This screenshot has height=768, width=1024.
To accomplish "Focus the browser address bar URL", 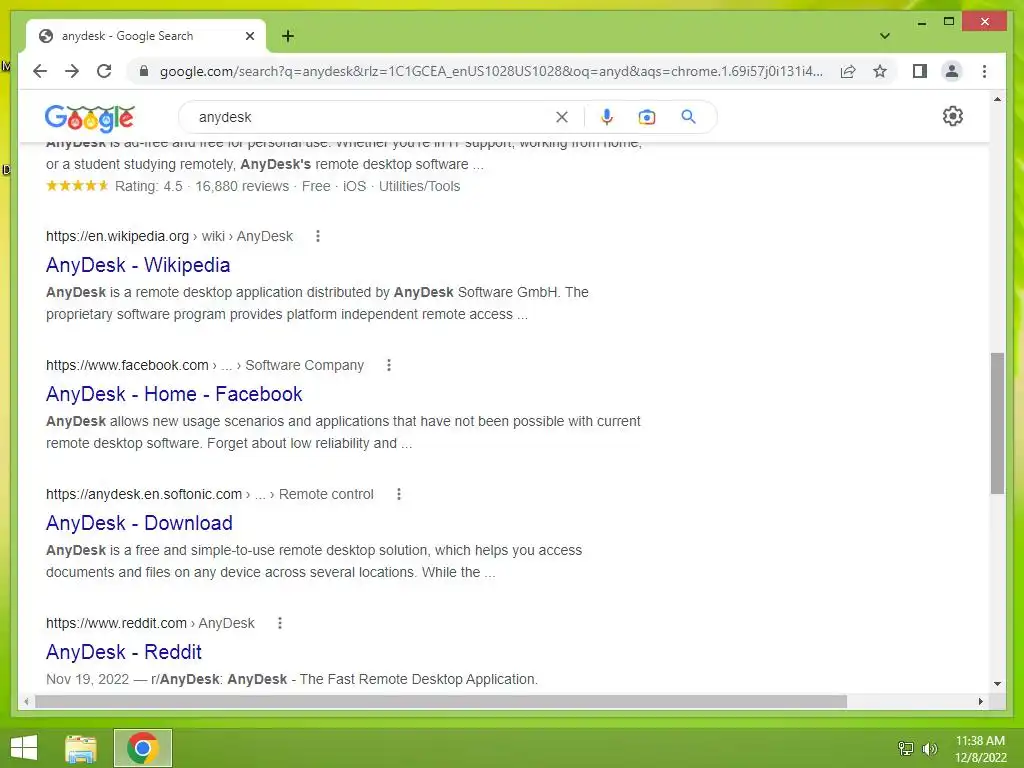I will click(x=491, y=71).
